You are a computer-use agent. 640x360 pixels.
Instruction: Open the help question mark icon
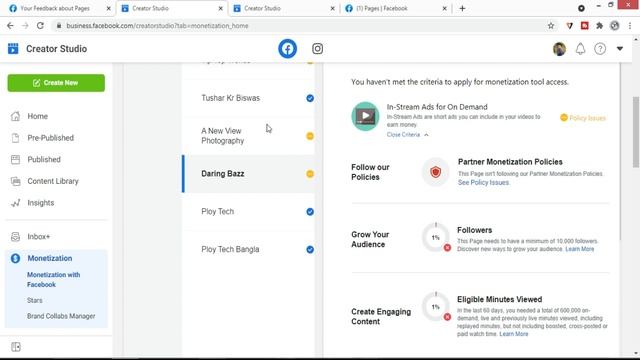coord(600,49)
